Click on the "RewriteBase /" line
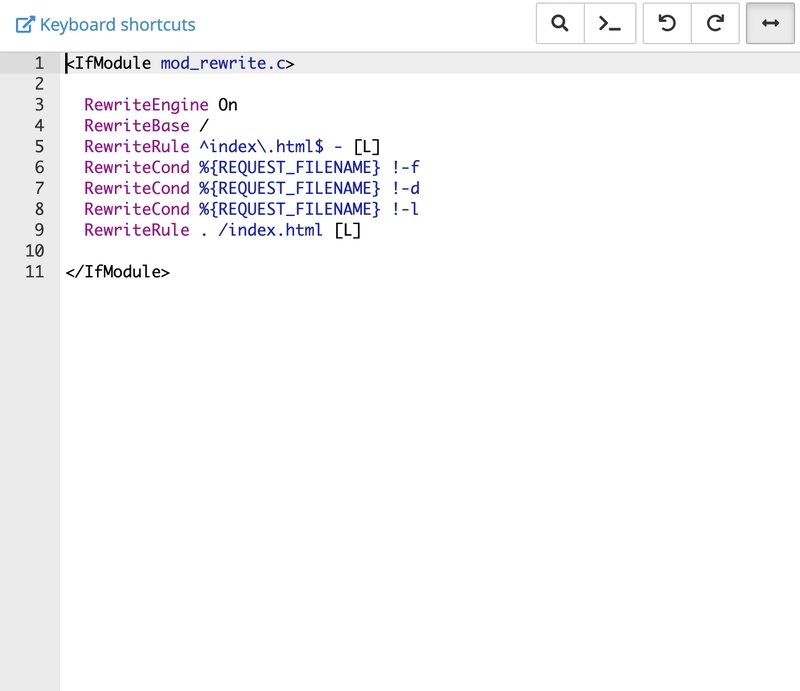 coord(146,126)
